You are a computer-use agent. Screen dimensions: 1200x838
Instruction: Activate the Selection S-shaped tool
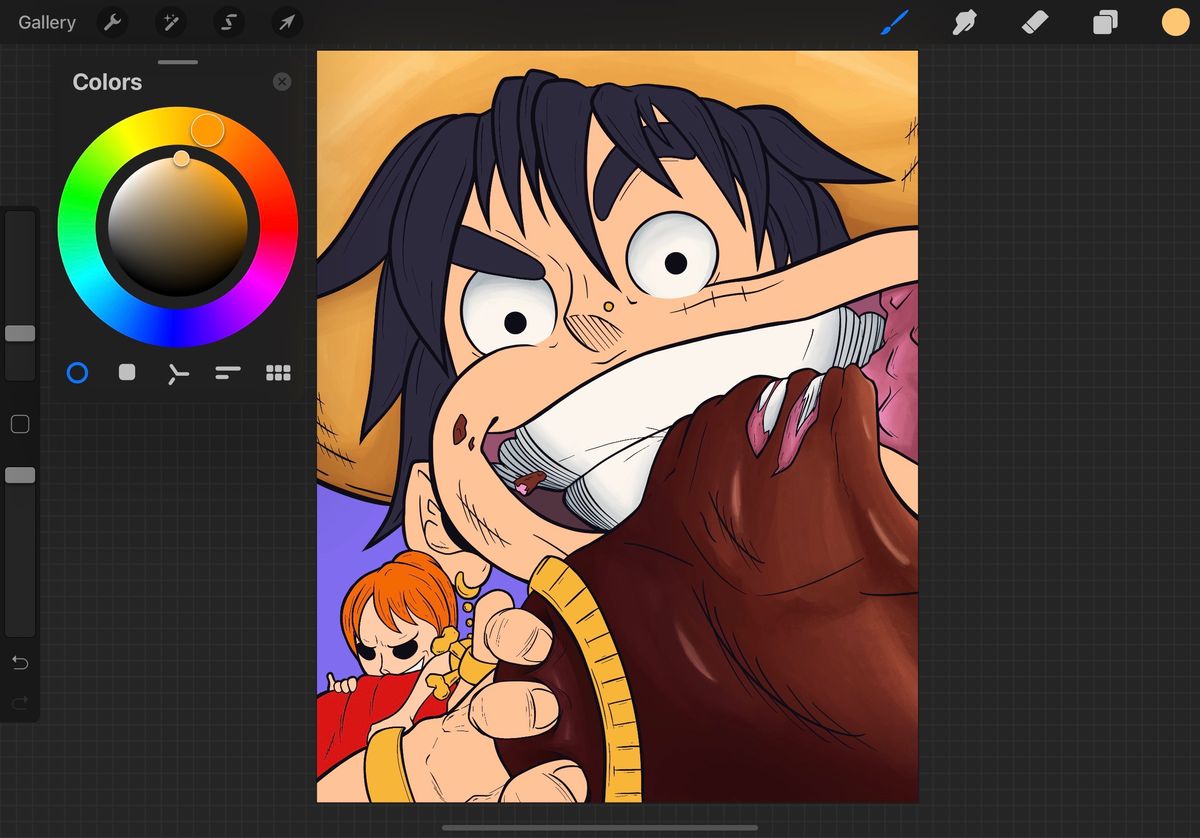coord(229,22)
